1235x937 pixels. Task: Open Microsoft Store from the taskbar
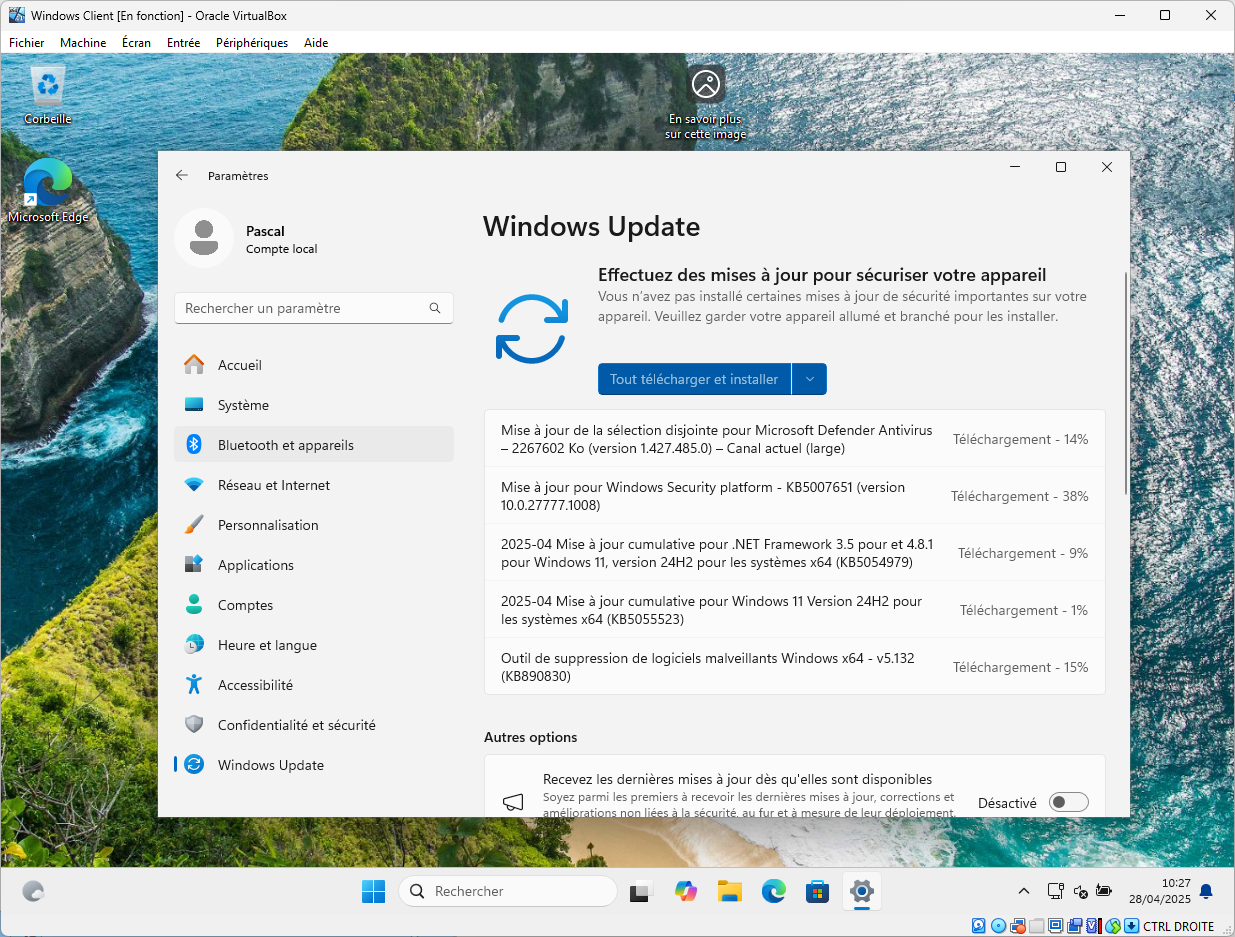817,891
